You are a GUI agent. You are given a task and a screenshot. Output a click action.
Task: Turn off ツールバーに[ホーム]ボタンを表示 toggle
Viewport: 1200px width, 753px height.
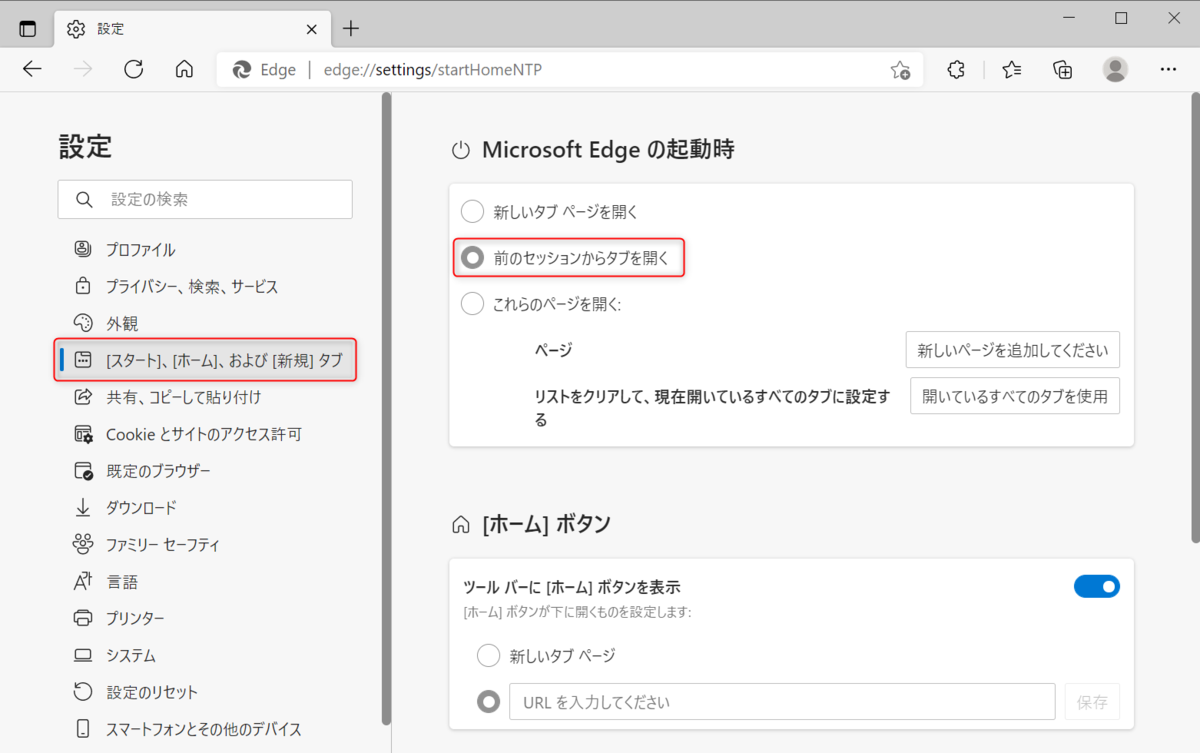[x=1097, y=586]
